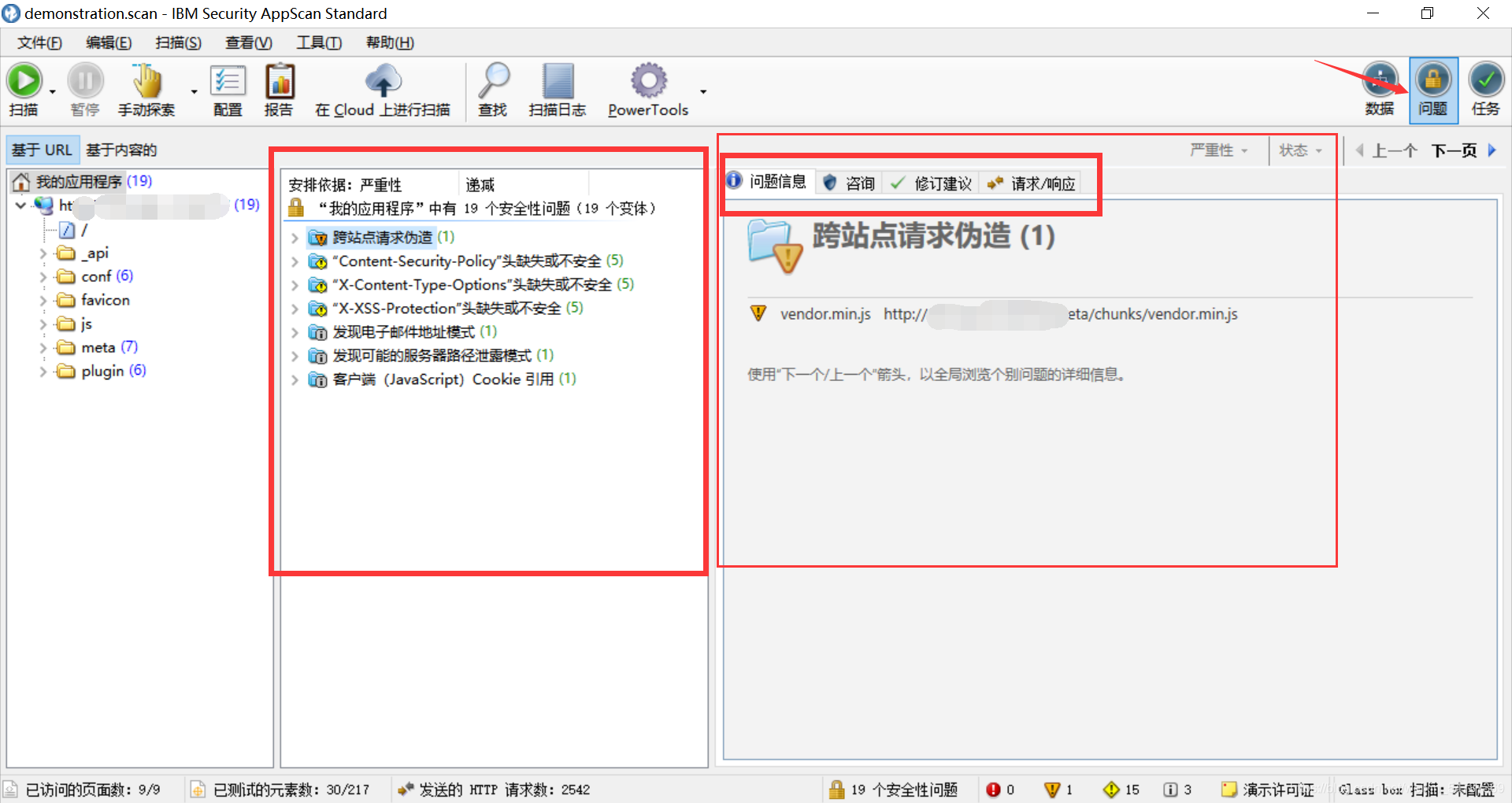
Task: Open the Scan menu
Action: tap(178, 43)
